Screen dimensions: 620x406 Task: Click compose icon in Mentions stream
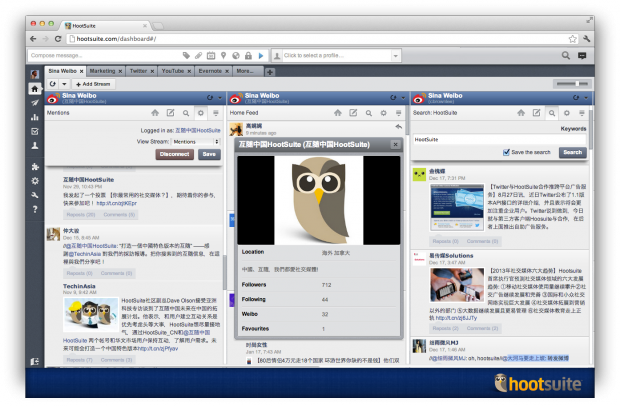tap(170, 113)
